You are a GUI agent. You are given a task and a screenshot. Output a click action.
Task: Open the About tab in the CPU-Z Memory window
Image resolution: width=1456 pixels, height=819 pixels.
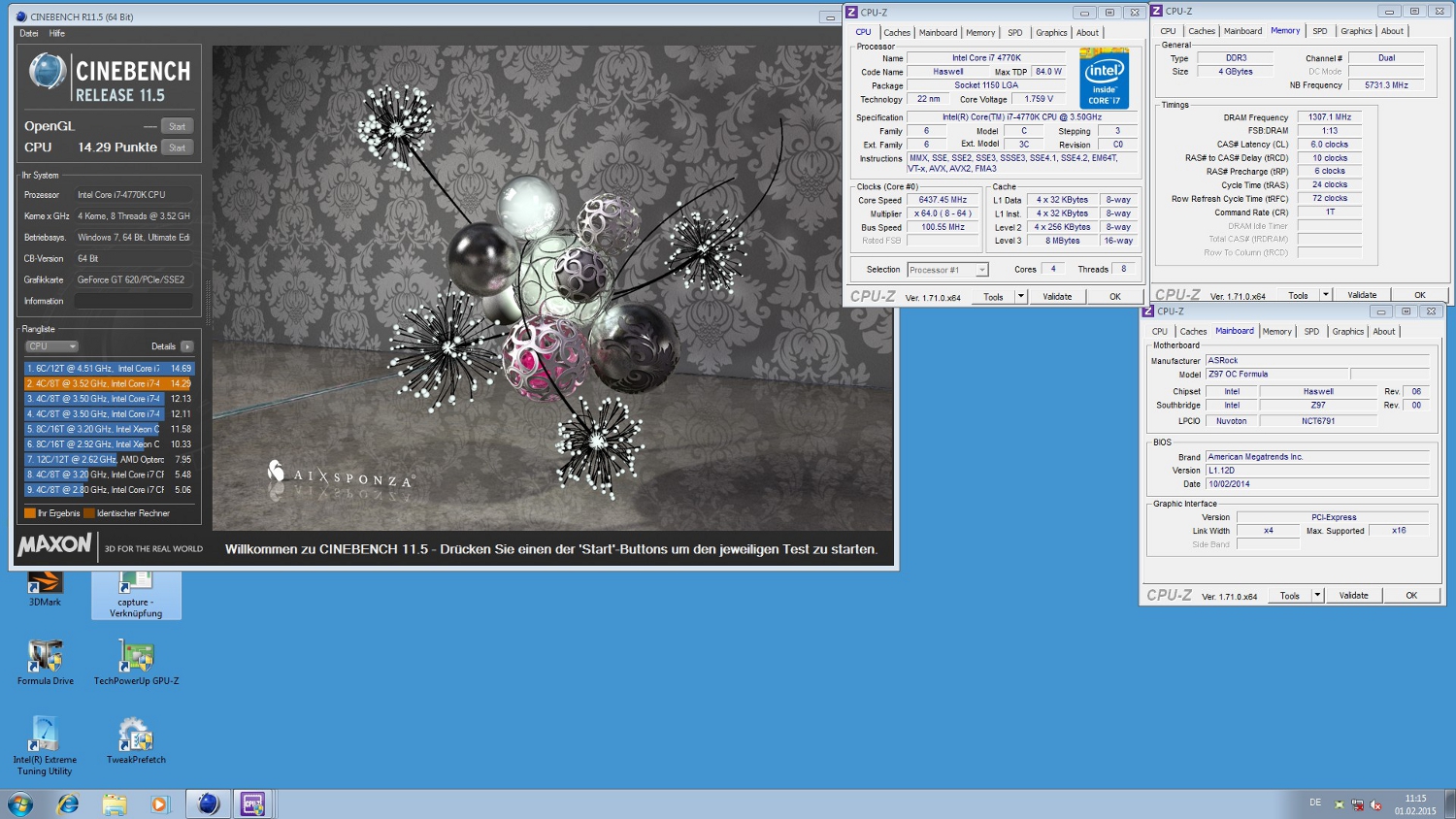[x=1392, y=31]
